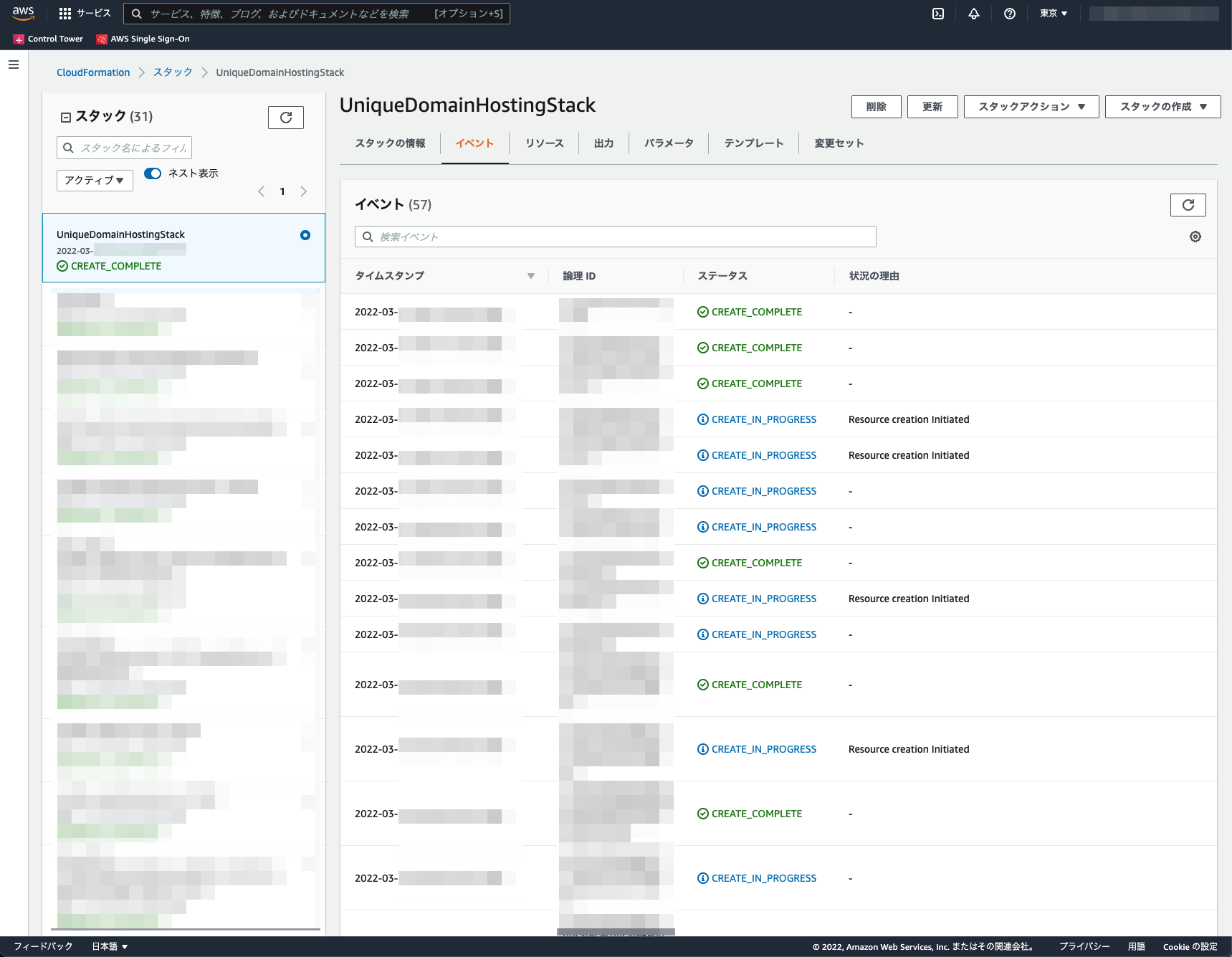1232x957 pixels.
Task: Open the services grid menu icon
Action: 65,14
